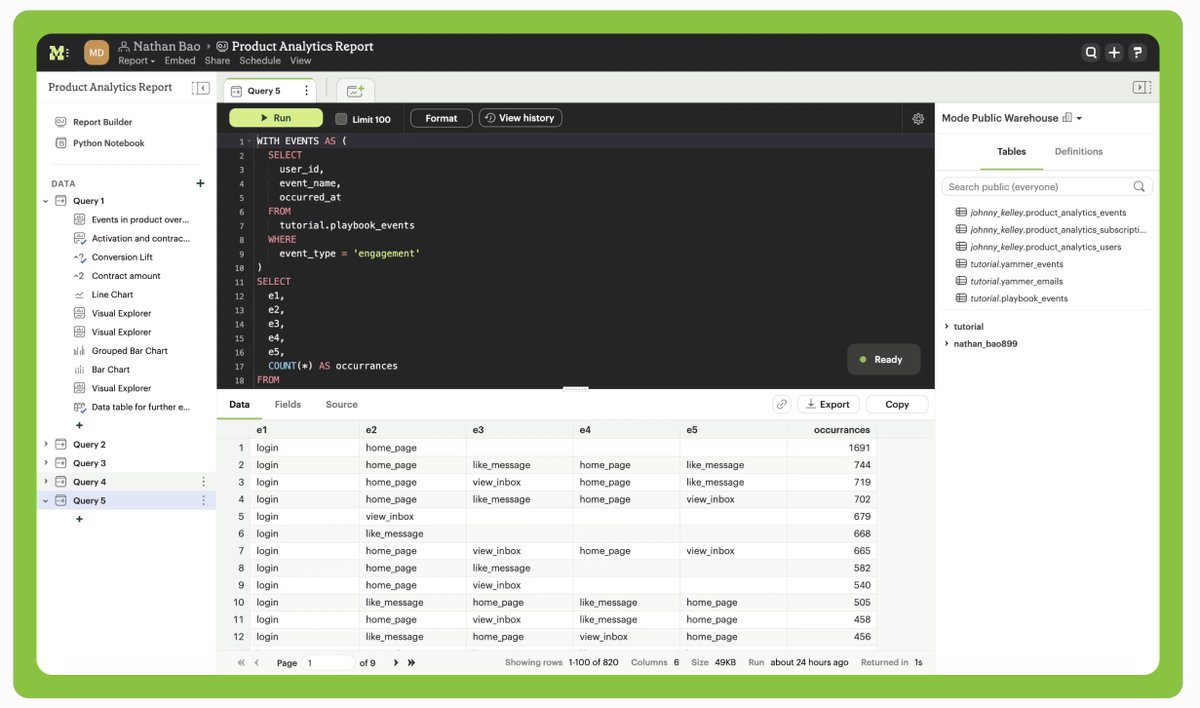Expand the tutorial schema in the Tables panel

pos(947,326)
